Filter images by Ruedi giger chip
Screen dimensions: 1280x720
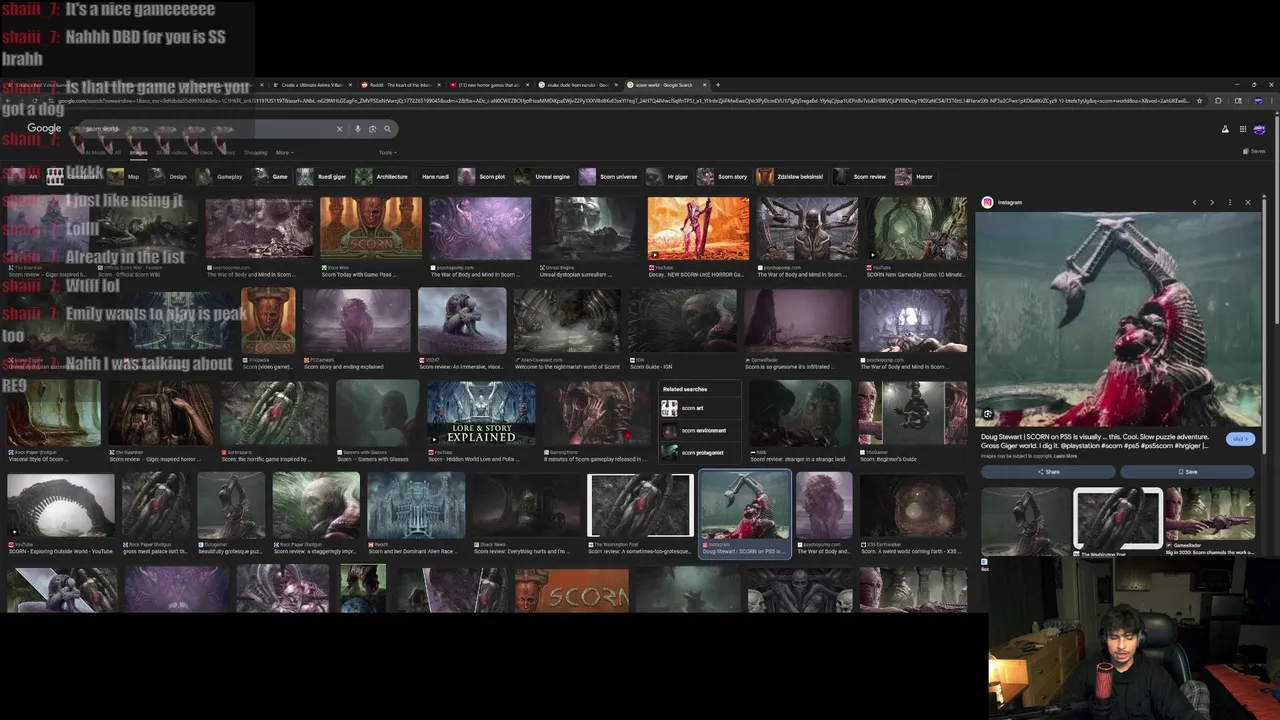coord(322,177)
